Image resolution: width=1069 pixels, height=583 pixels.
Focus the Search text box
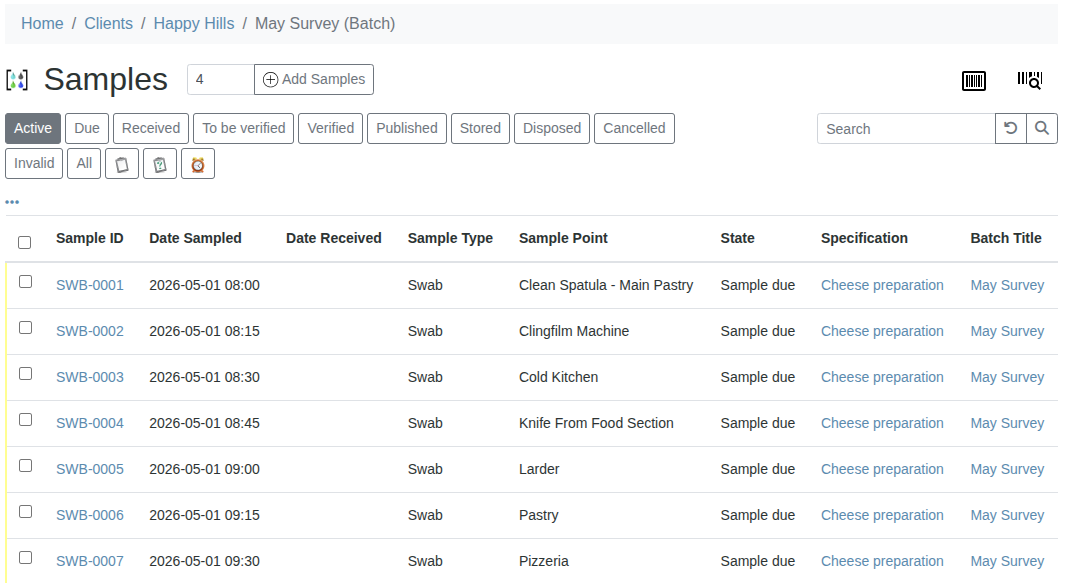click(905, 128)
